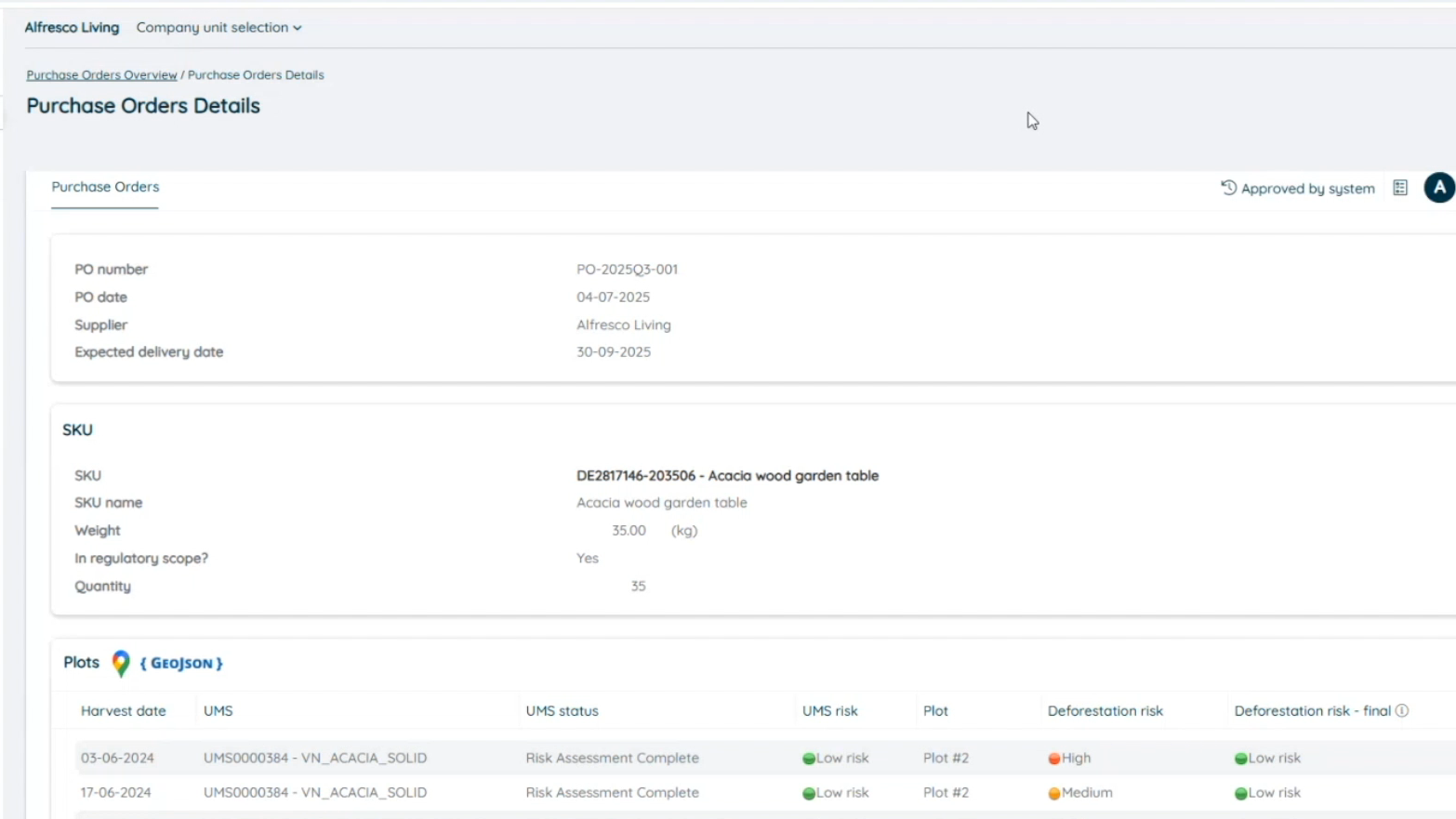Select the Purchase Orders tab

point(105,187)
